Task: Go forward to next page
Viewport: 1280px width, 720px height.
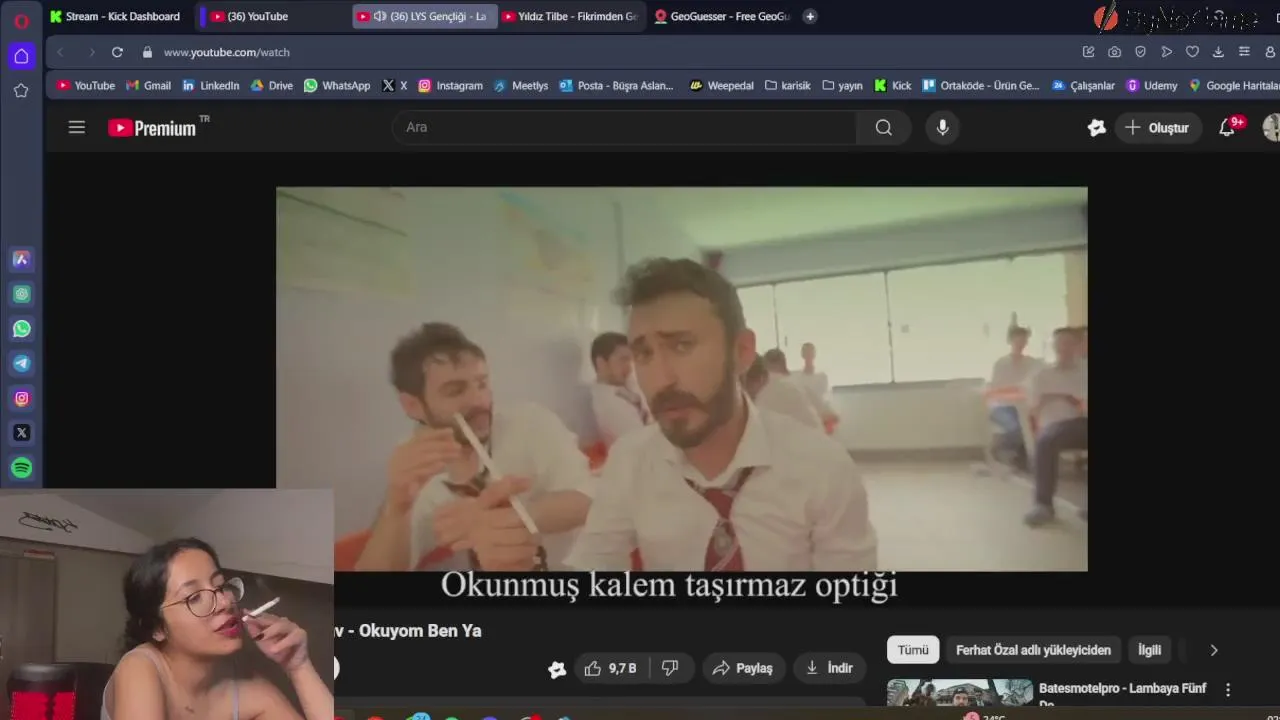Action: pos(91,52)
